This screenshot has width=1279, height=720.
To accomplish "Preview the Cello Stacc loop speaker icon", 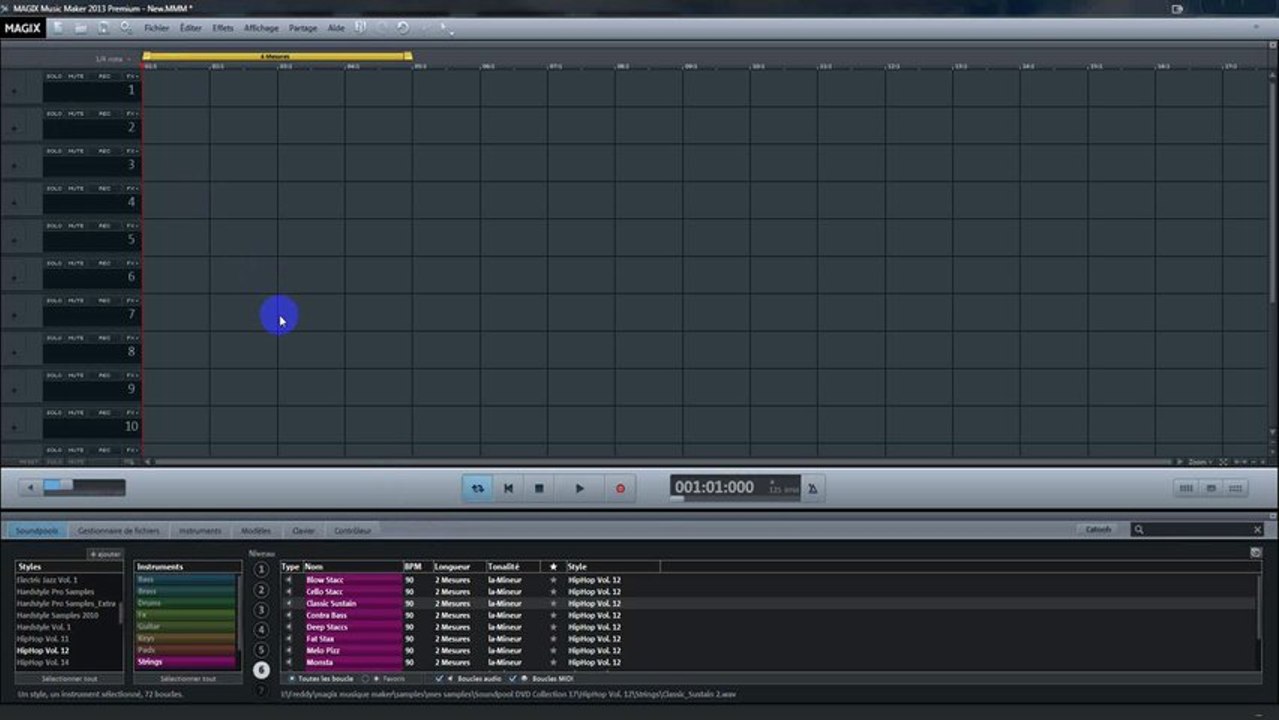I will tap(289, 592).
